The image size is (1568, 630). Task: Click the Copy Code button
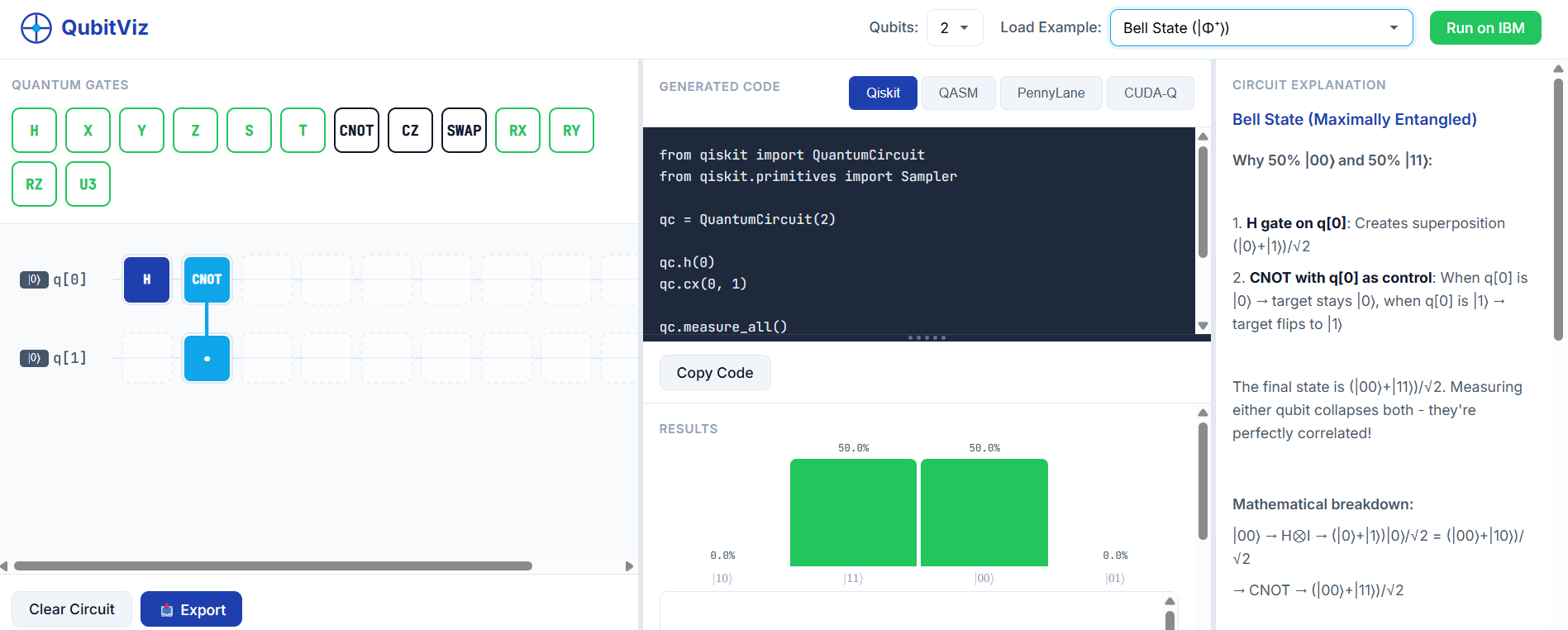[x=715, y=373]
